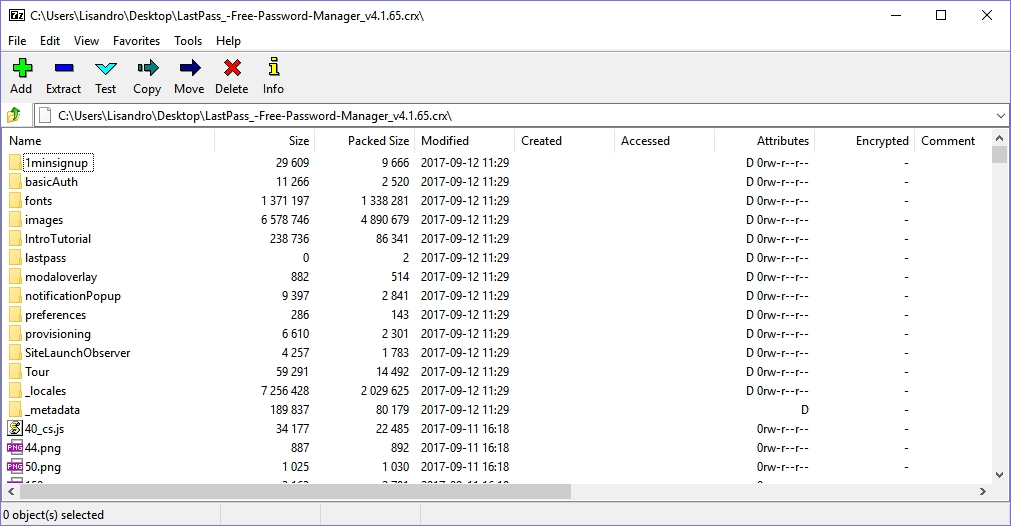Open the Edit menu

[x=50, y=41]
